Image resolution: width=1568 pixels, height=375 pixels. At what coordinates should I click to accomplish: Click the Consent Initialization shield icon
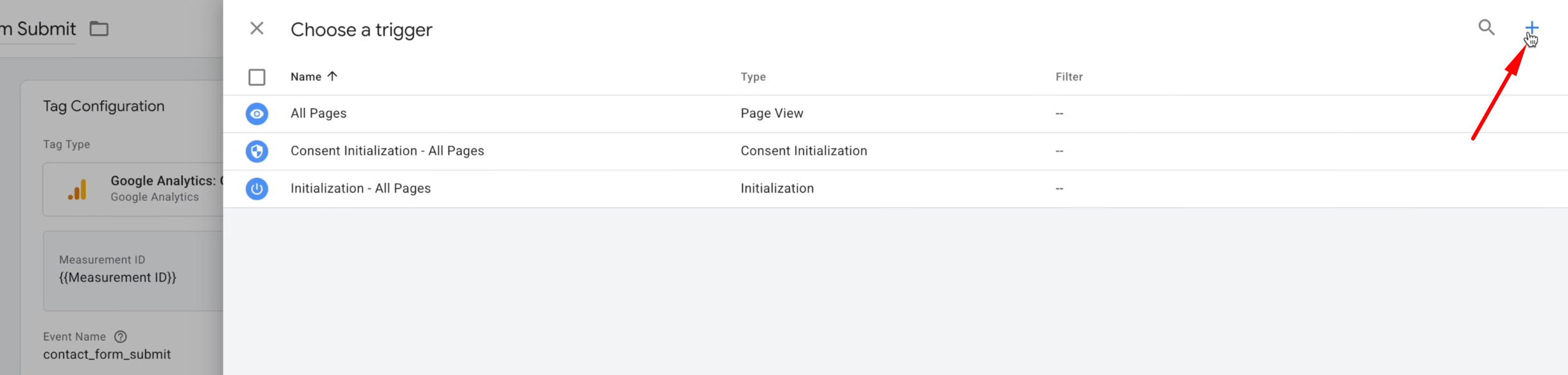pyautogui.click(x=257, y=152)
